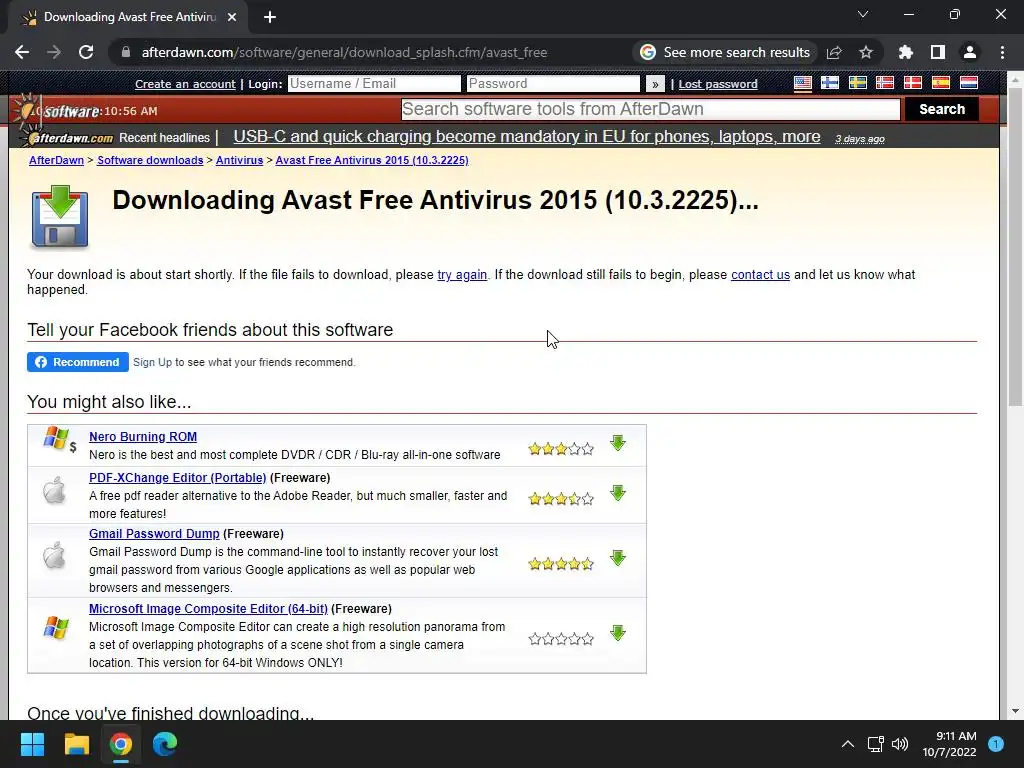
Task: Open the Chrome side panel icon
Action: (x=938, y=52)
